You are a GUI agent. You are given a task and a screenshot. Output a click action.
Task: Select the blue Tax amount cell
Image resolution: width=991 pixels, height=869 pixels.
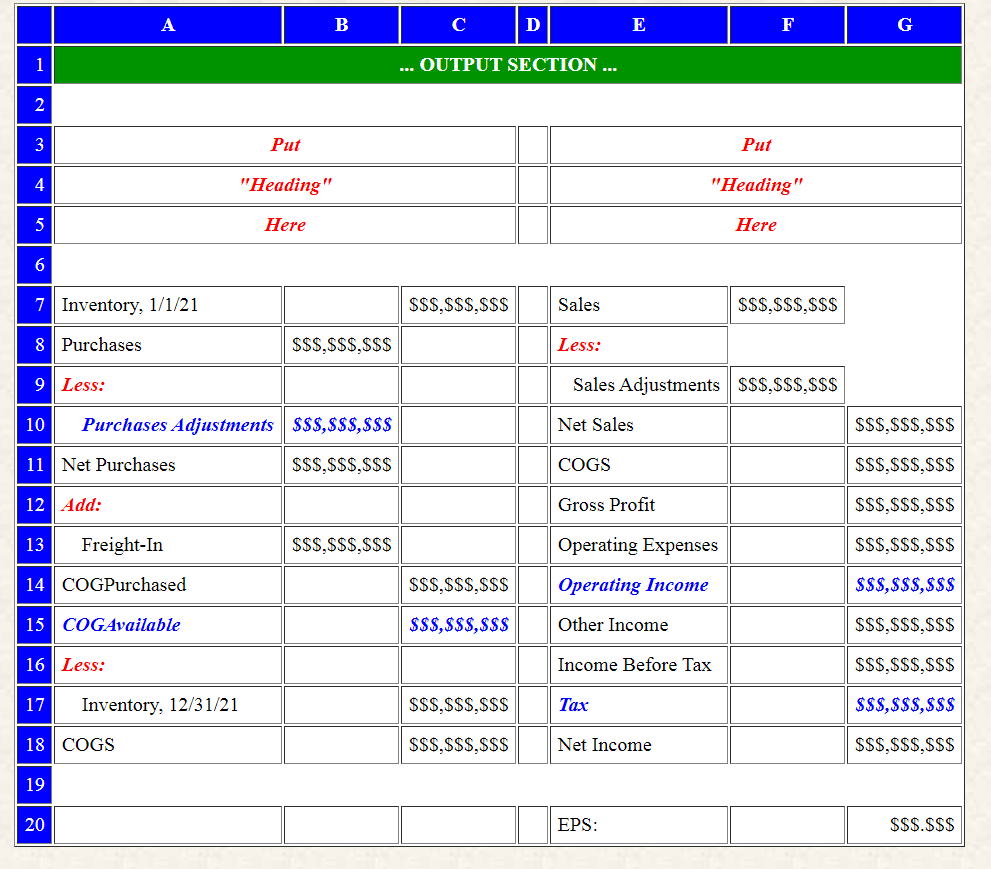[903, 704]
